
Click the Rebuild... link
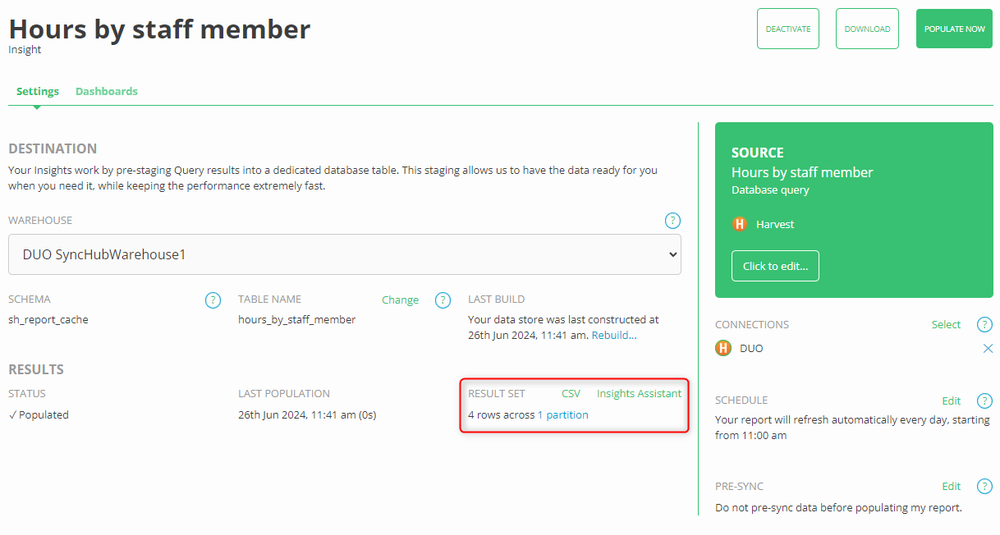(614, 335)
